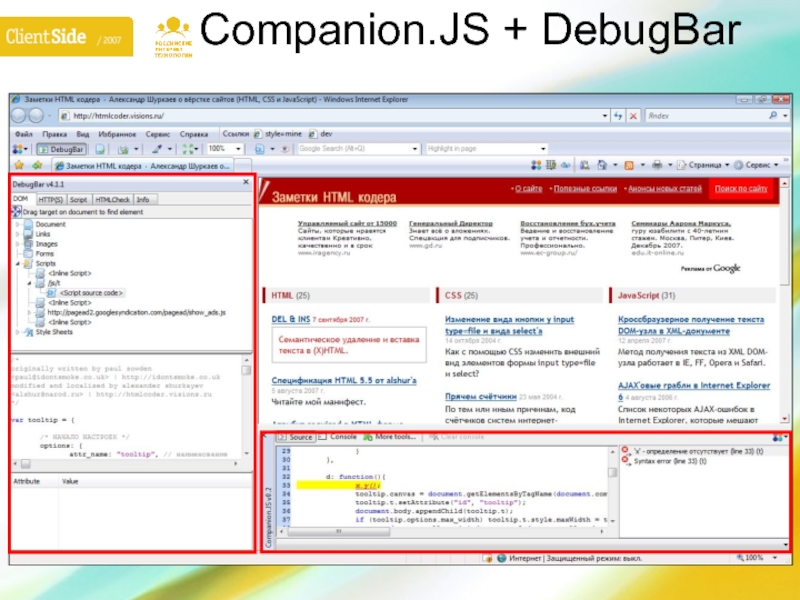The image size is (800, 600).
Task: Click the eye icon in DebugBar toolbar
Action: tap(285, 149)
